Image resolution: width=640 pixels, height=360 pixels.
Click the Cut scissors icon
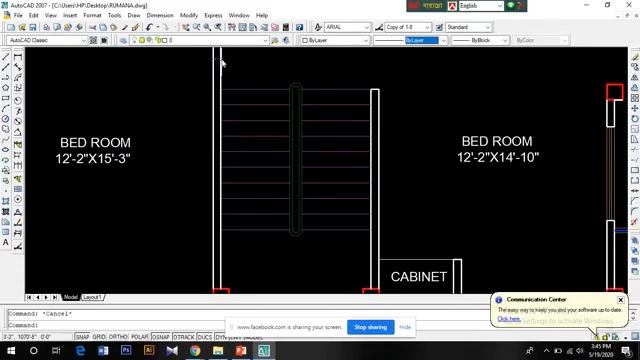(x=93, y=27)
